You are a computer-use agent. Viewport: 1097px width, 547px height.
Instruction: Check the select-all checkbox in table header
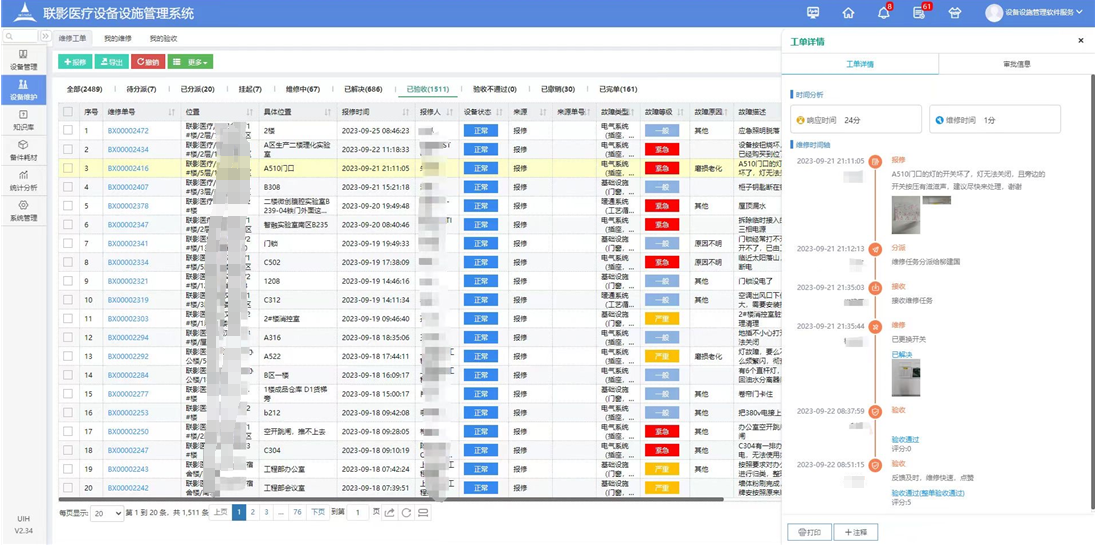tap(68, 112)
